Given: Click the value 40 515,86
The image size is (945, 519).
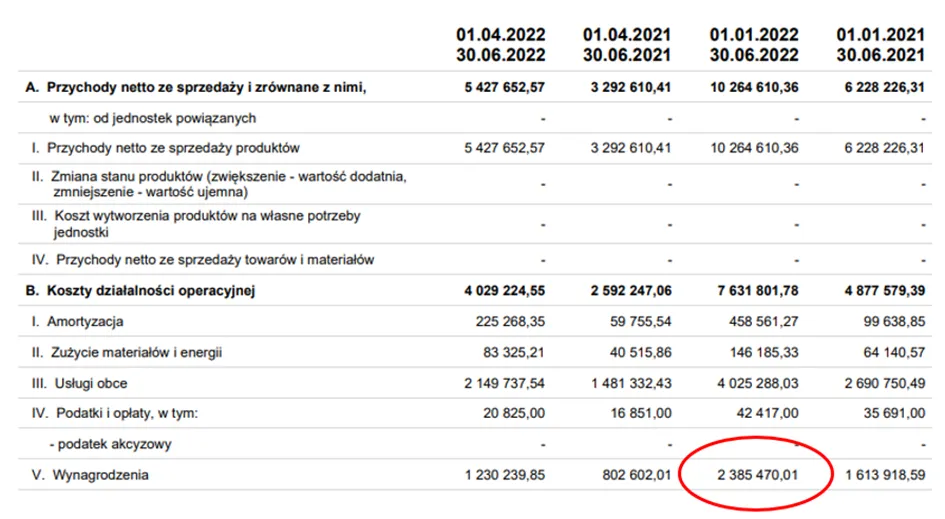Looking at the screenshot, I should [641, 352].
